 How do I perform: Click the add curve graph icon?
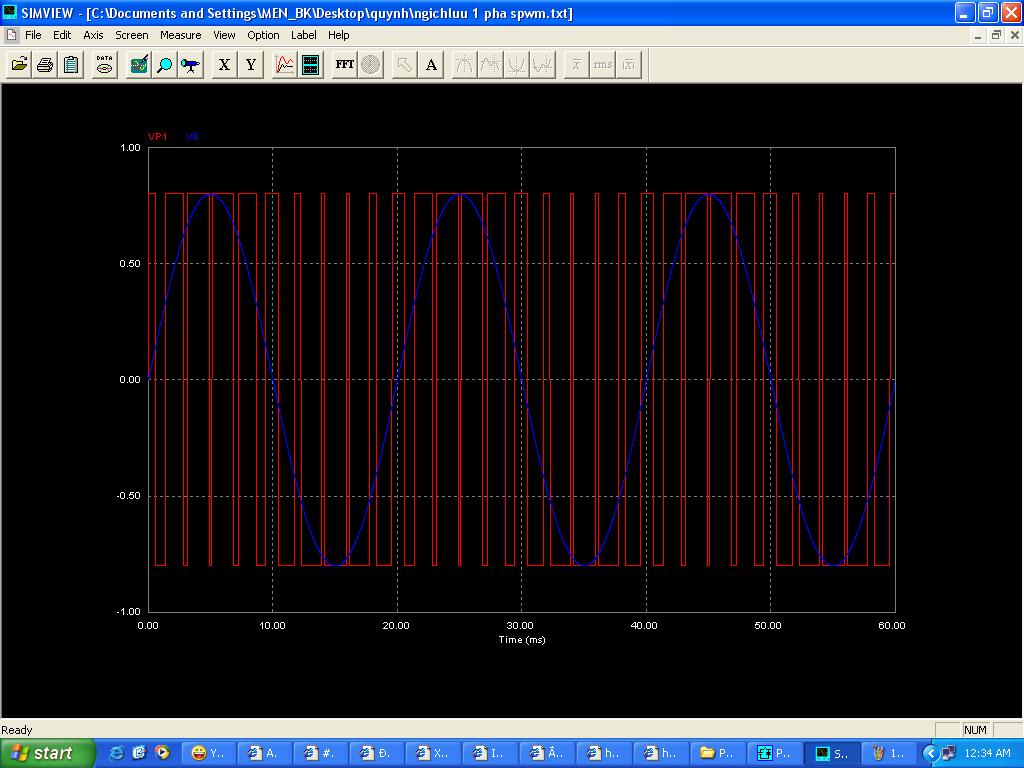[x=285, y=65]
